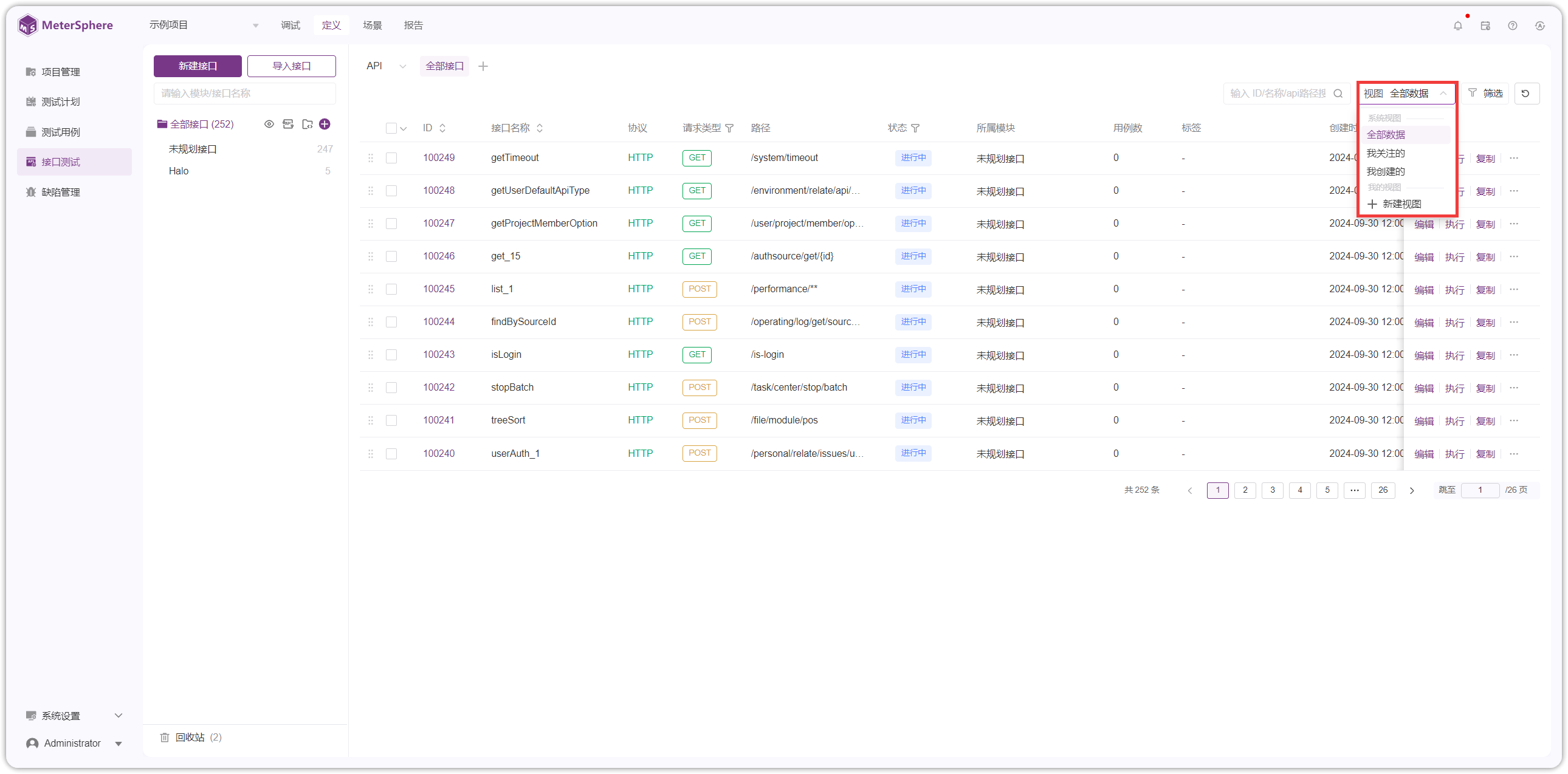Open the help question mark icon
This screenshot has height=774, width=1568.
click(x=1513, y=26)
